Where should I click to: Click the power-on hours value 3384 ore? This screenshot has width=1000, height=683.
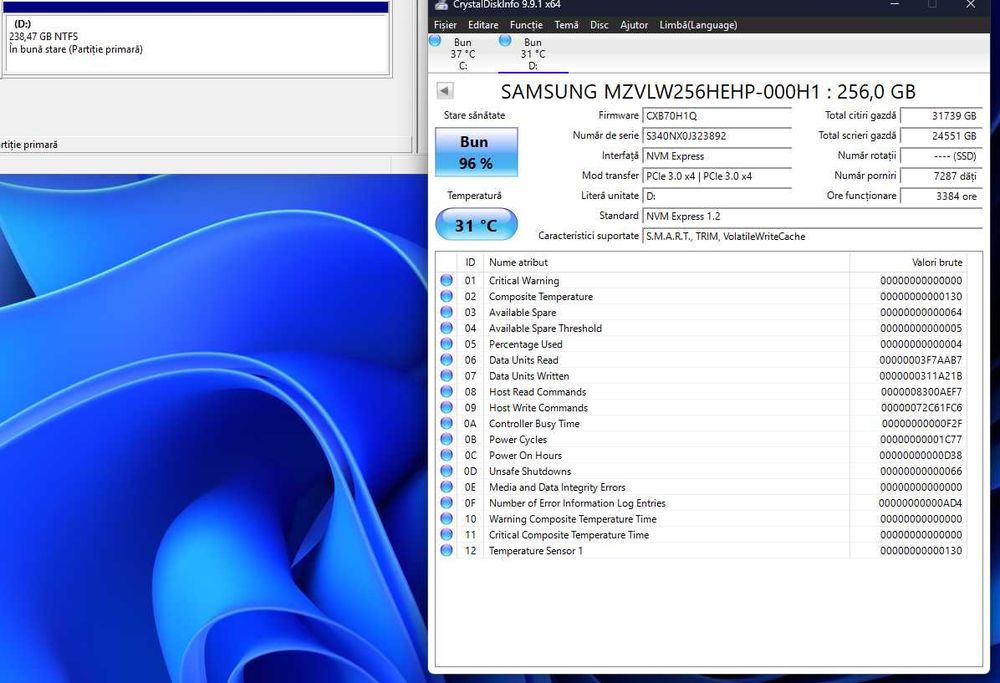pos(941,196)
